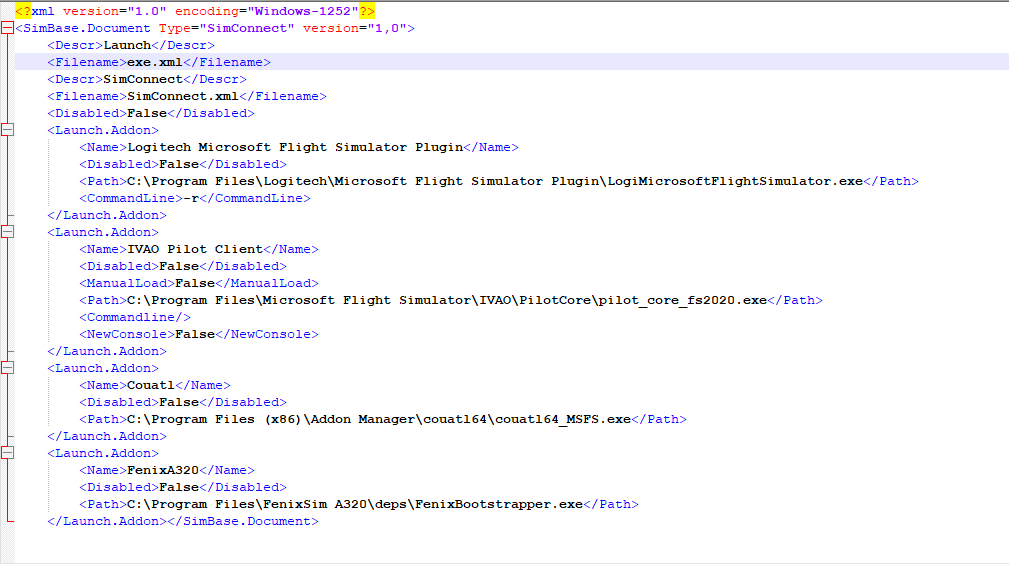This screenshot has width=1009, height=565.
Task: Click the NewConsole False line
Action: pos(199,334)
